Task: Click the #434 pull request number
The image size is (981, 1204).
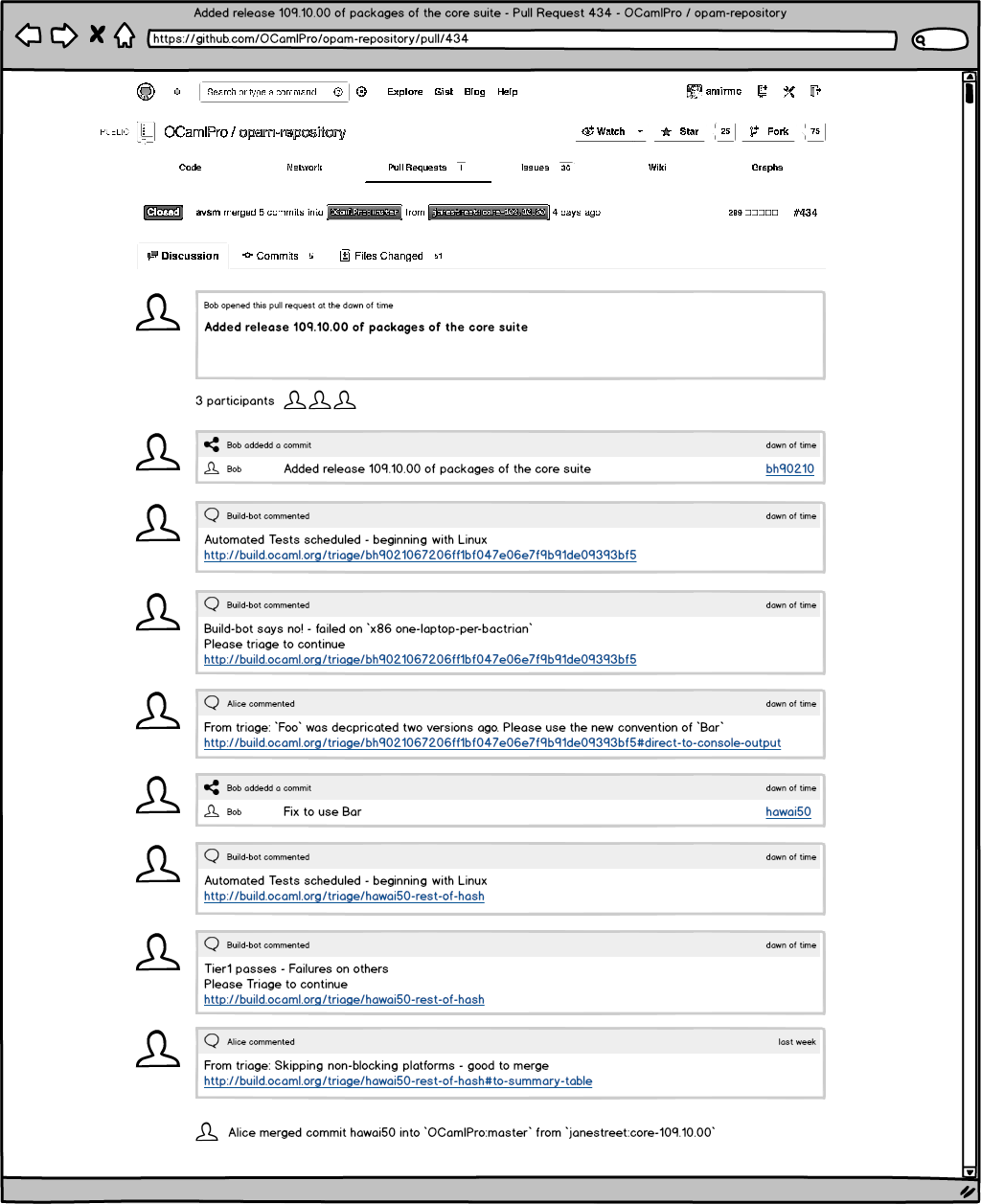Action: (806, 213)
